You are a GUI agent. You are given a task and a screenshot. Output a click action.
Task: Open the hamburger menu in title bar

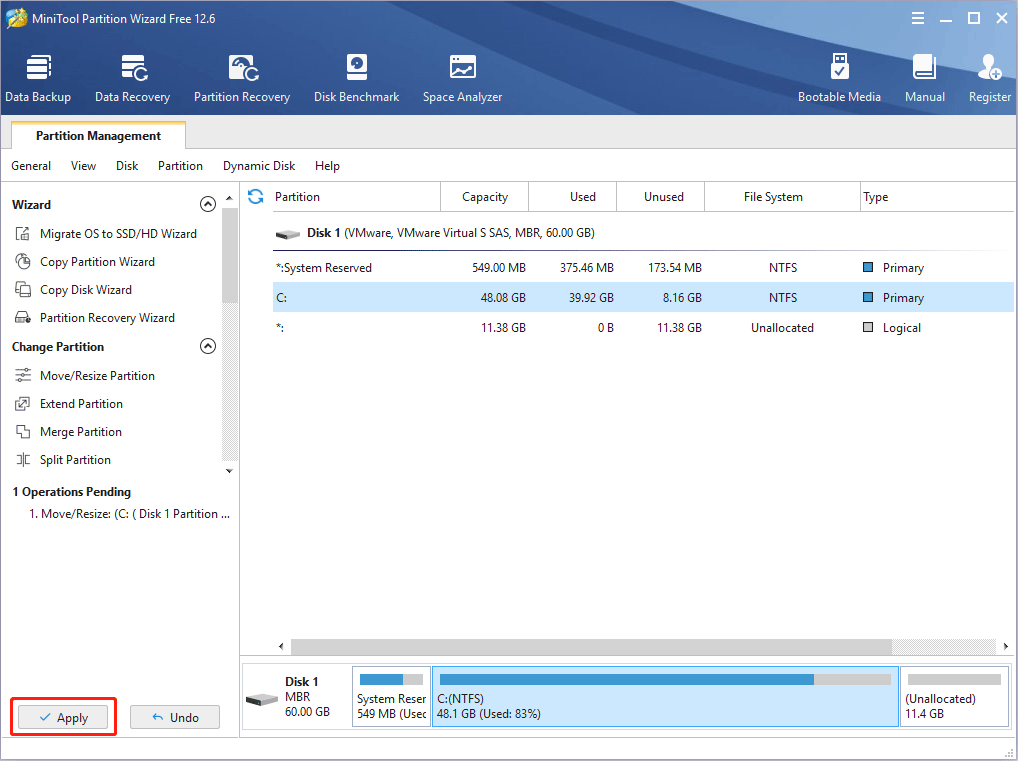pos(918,19)
